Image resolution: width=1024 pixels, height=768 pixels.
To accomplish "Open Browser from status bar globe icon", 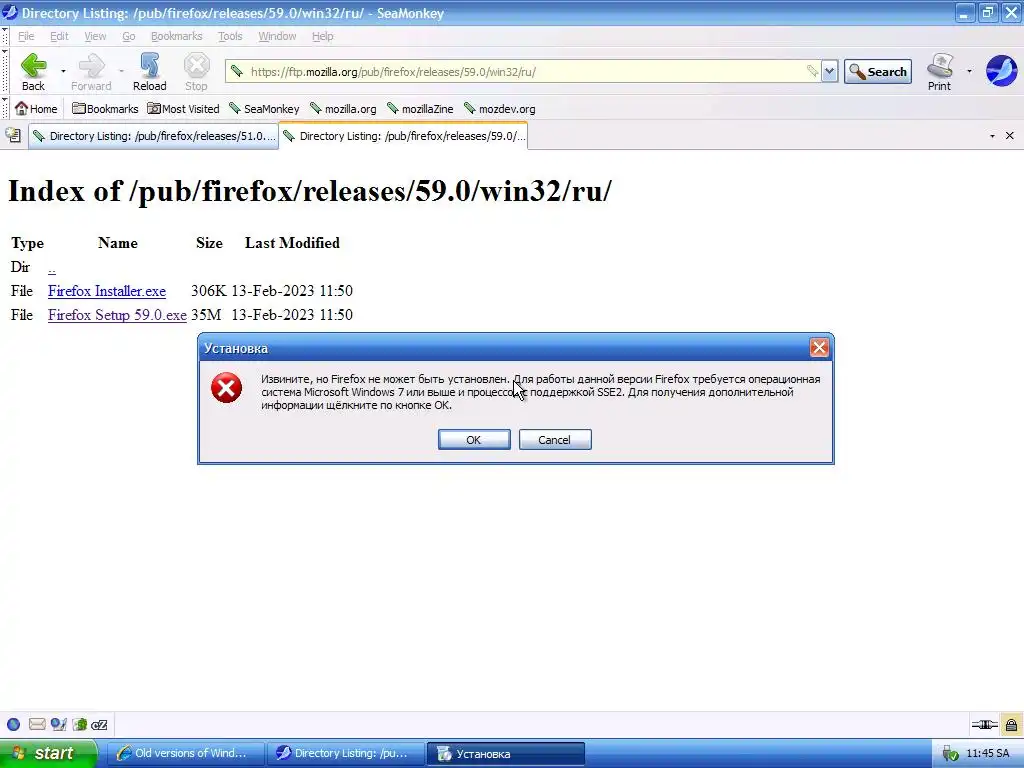I will click(13, 724).
